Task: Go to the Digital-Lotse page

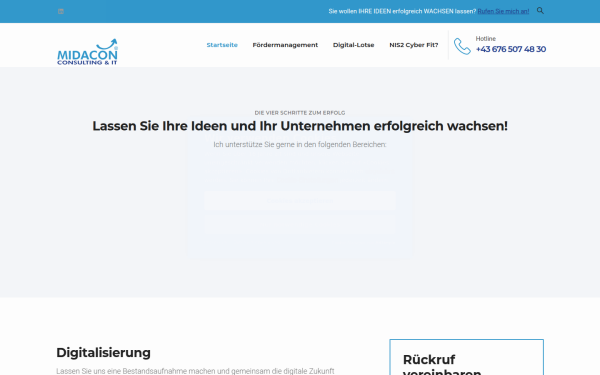Action: (x=354, y=45)
